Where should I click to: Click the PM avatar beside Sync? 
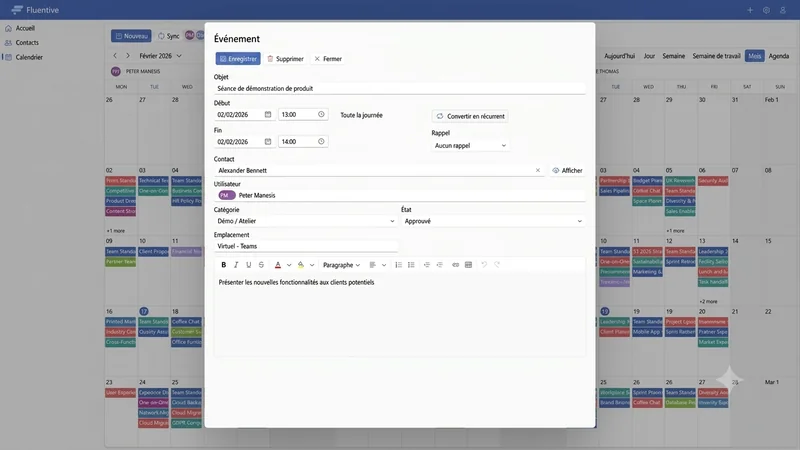pyautogui.click(x=189, y=35)
